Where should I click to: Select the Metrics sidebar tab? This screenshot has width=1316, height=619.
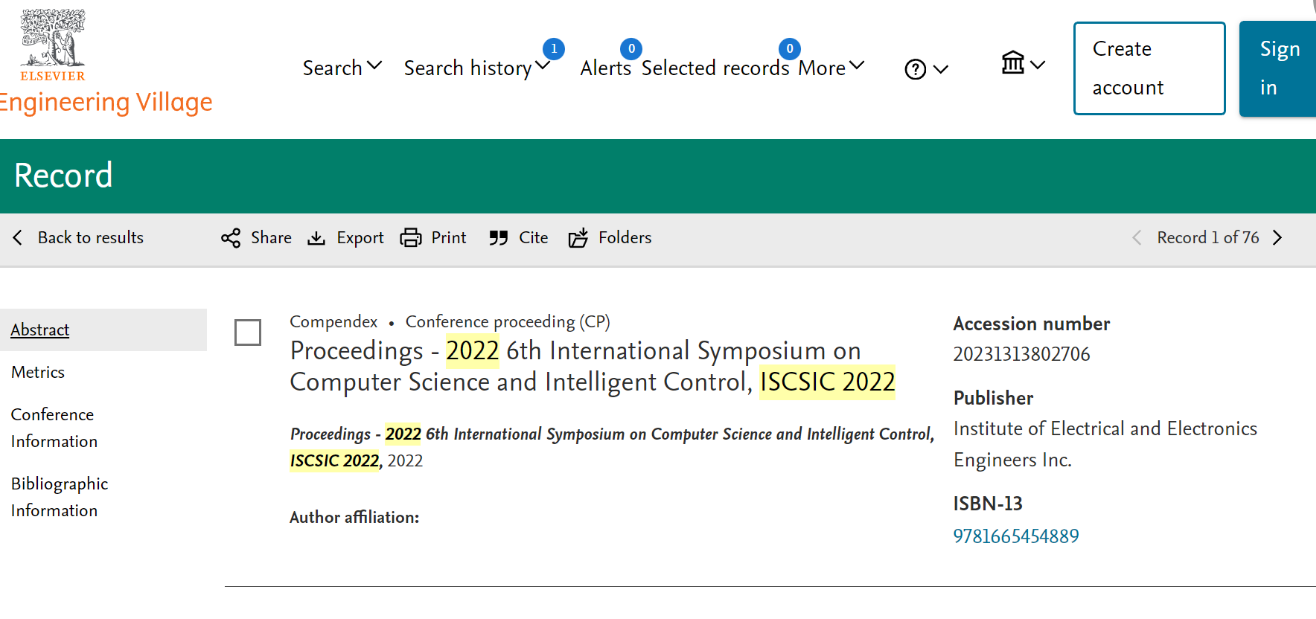(38, 372)
